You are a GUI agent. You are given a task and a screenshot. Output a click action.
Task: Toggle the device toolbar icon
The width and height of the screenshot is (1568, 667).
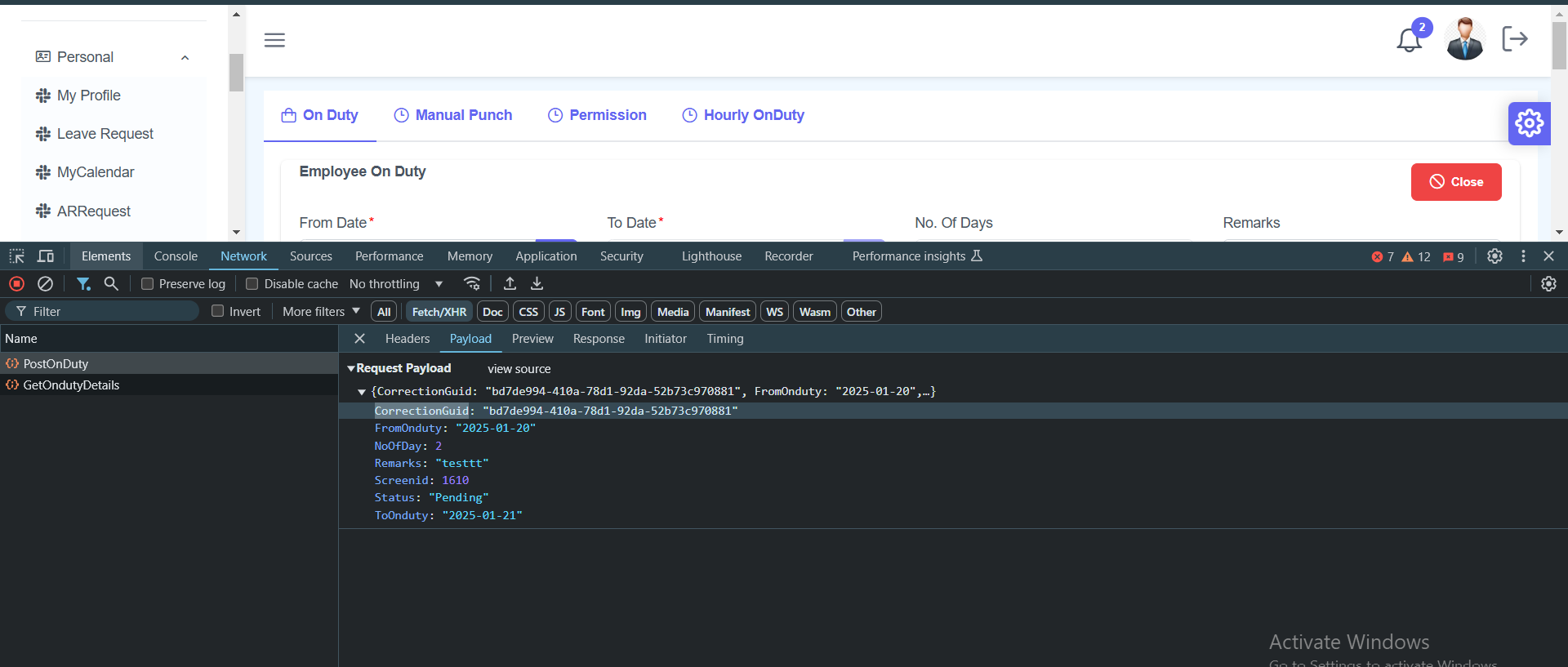coord(46,256)
